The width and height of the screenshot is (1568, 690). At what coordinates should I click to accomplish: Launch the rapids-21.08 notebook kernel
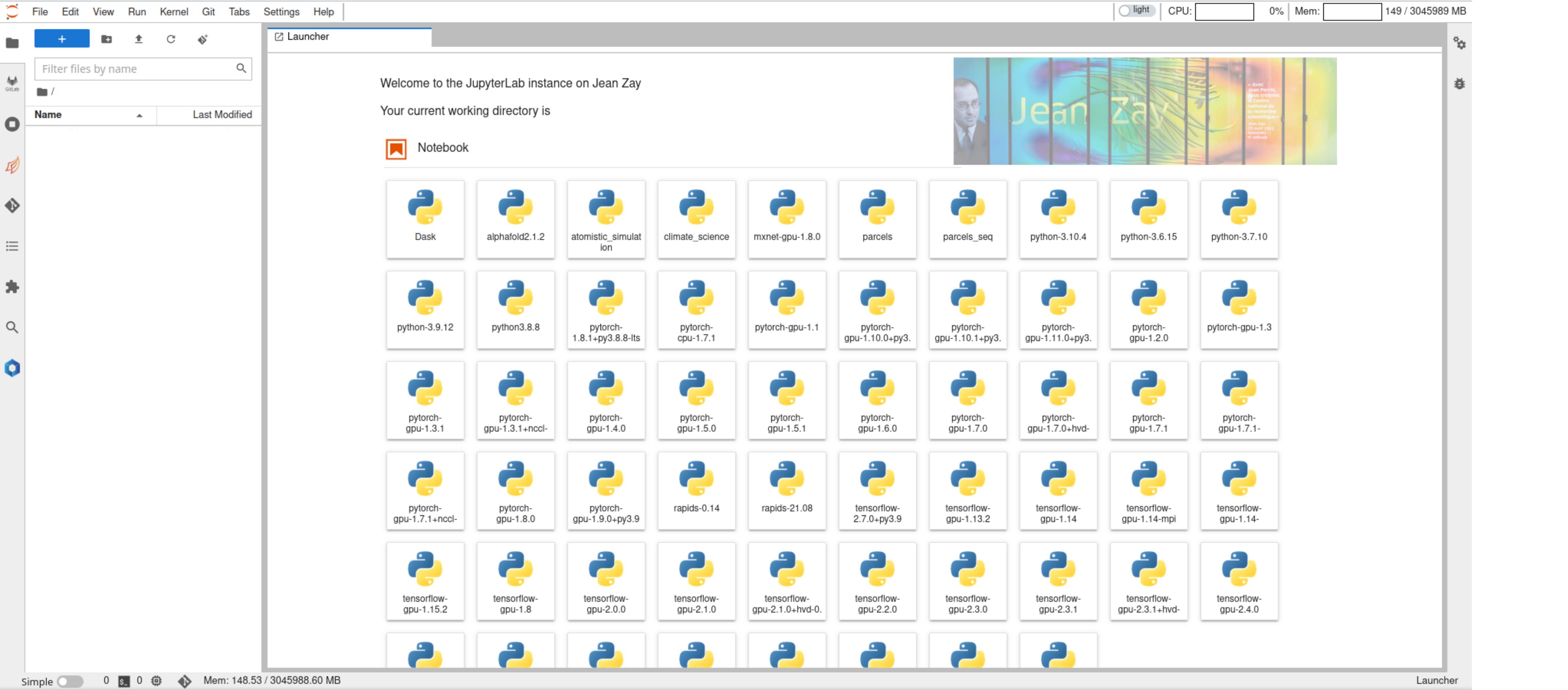point(787,491)
